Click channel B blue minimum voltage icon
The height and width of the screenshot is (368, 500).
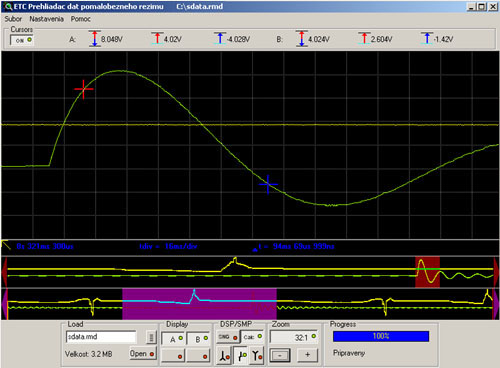click(427, 39)
